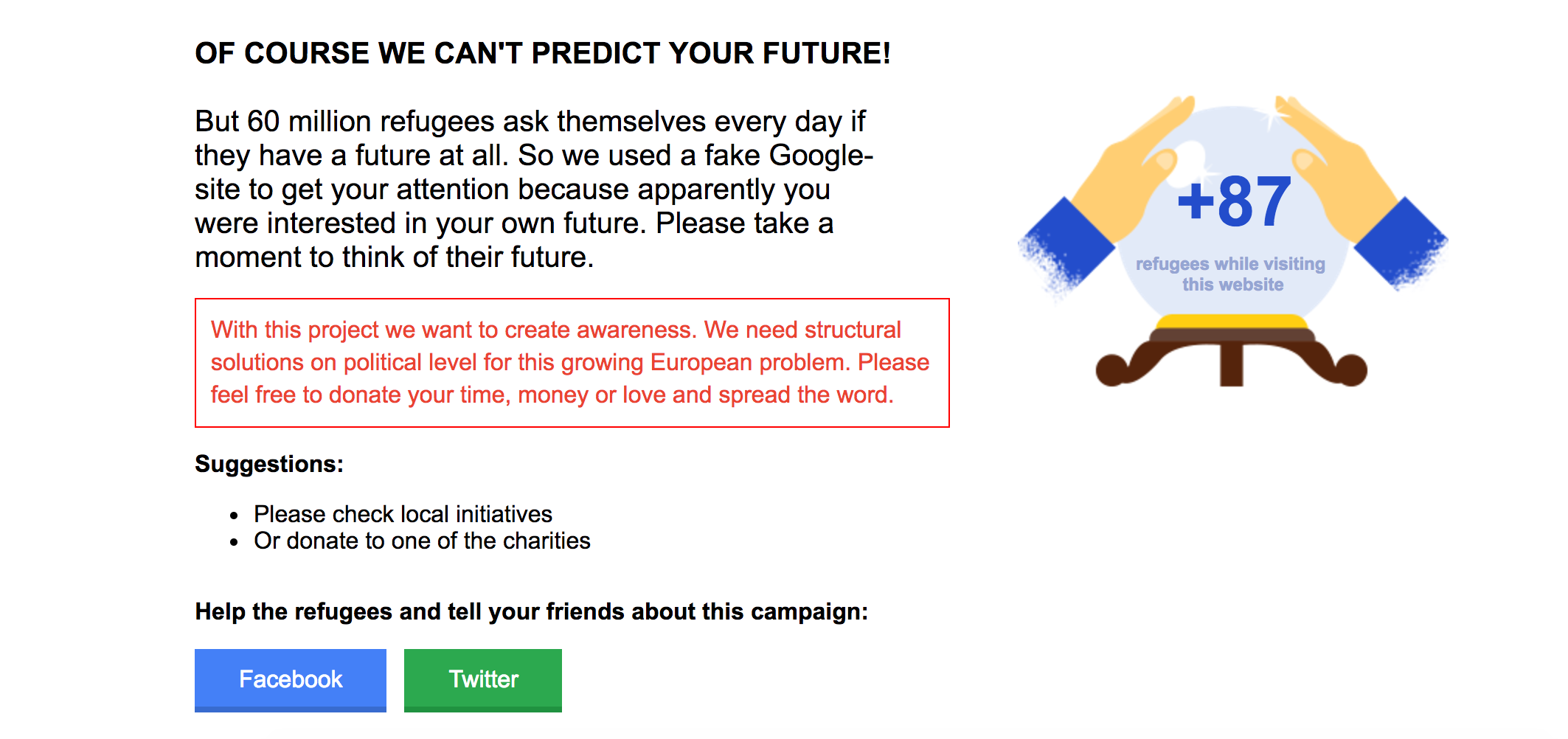Click the brown wooden crystal ball stand
Screen dimensions: 1568x739
coord(1232,358)
